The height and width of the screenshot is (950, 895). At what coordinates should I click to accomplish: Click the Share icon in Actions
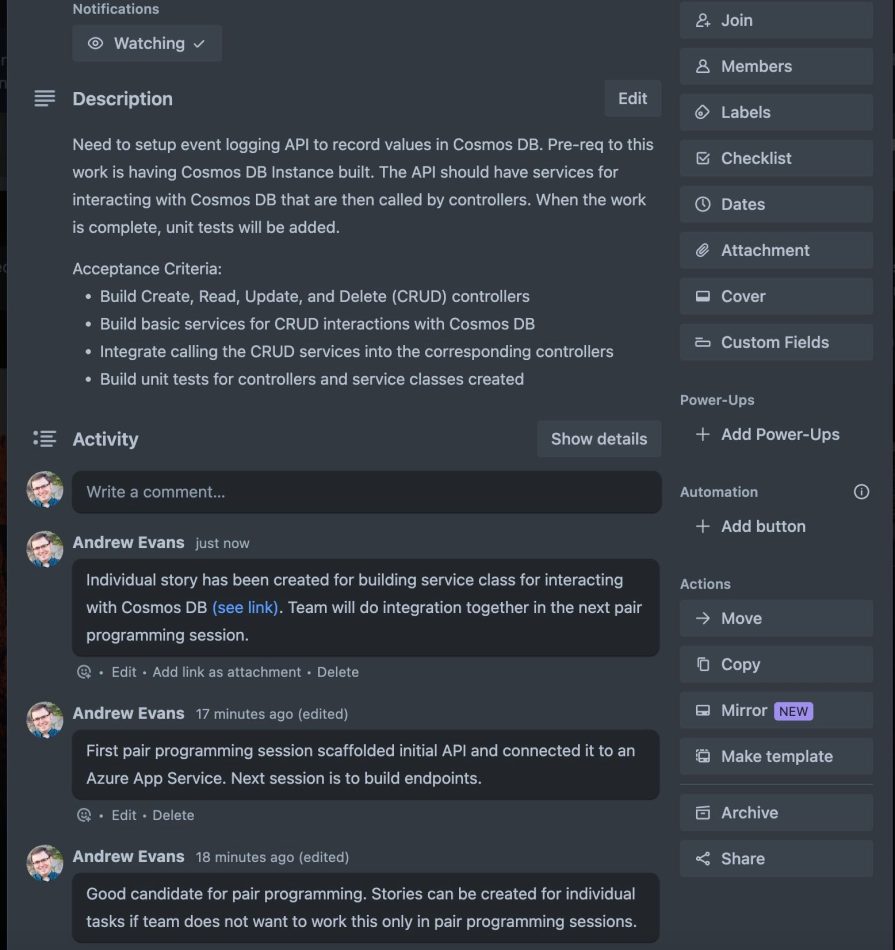point(703,859)
